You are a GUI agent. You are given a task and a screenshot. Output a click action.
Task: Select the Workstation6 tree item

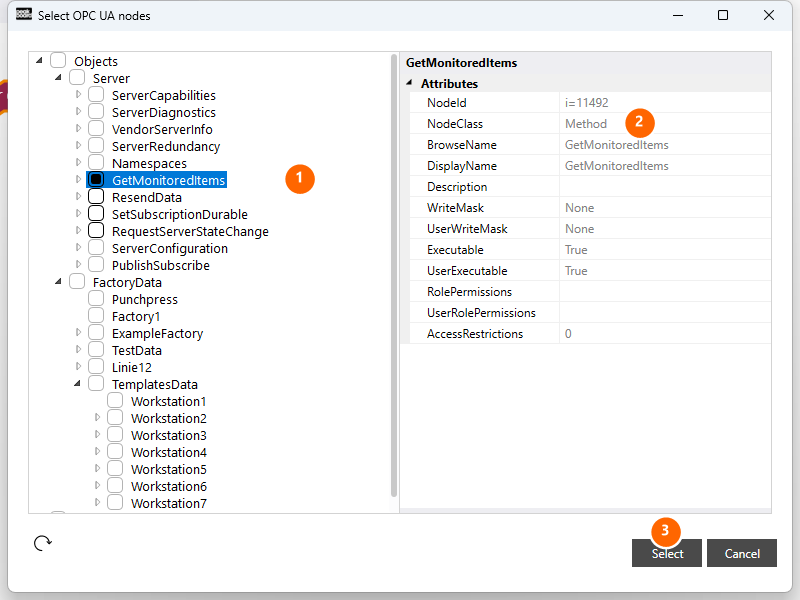[x=169, y=486]
